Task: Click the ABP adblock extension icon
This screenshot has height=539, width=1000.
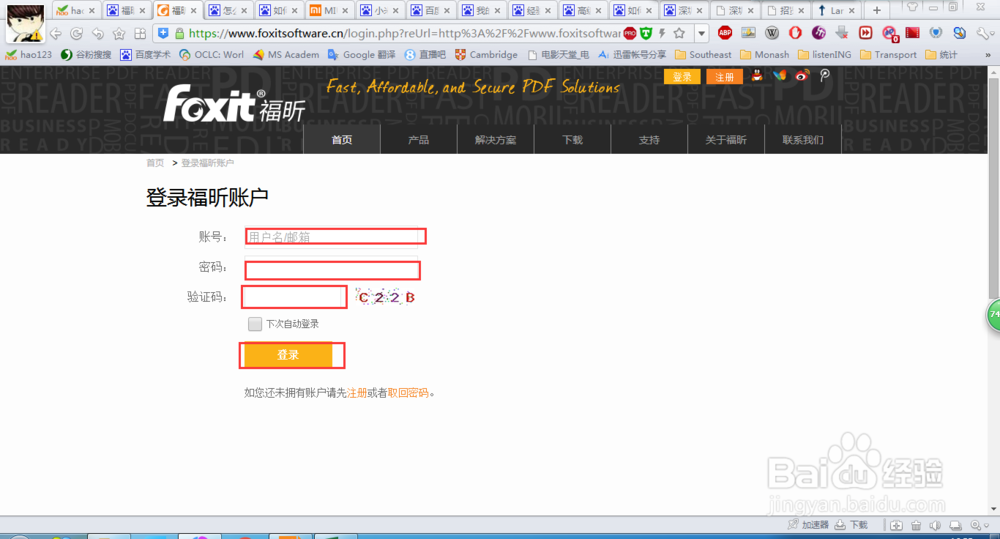Action: click(x=724, y=33)
